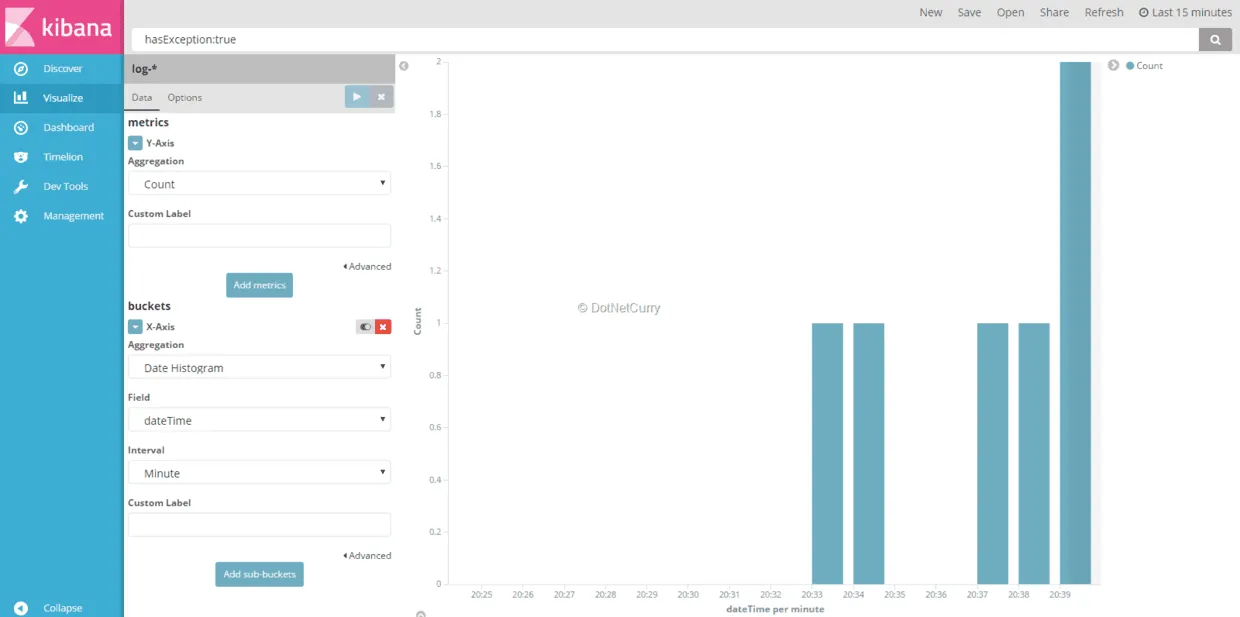The height and width of the screenshot is (617, 1240).
Task: Click New in the top menu
Action: pos(931,13)
